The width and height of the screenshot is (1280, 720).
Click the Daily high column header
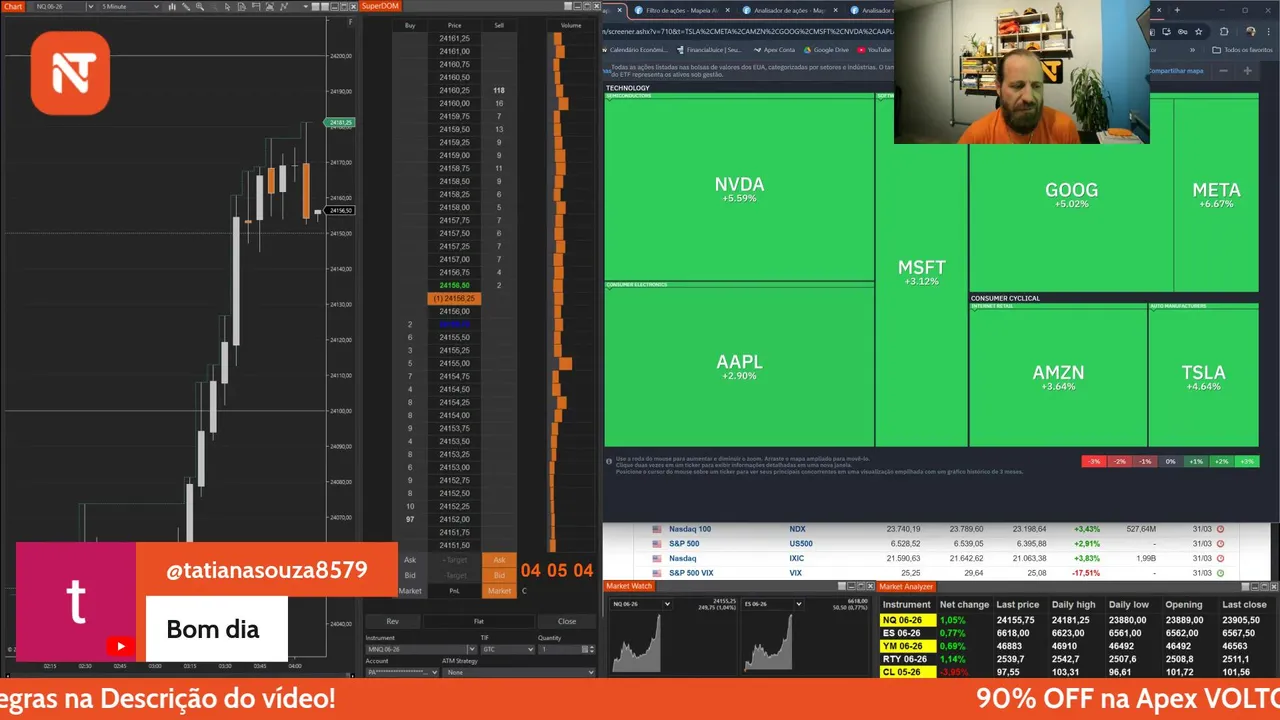pos(1073,604)
